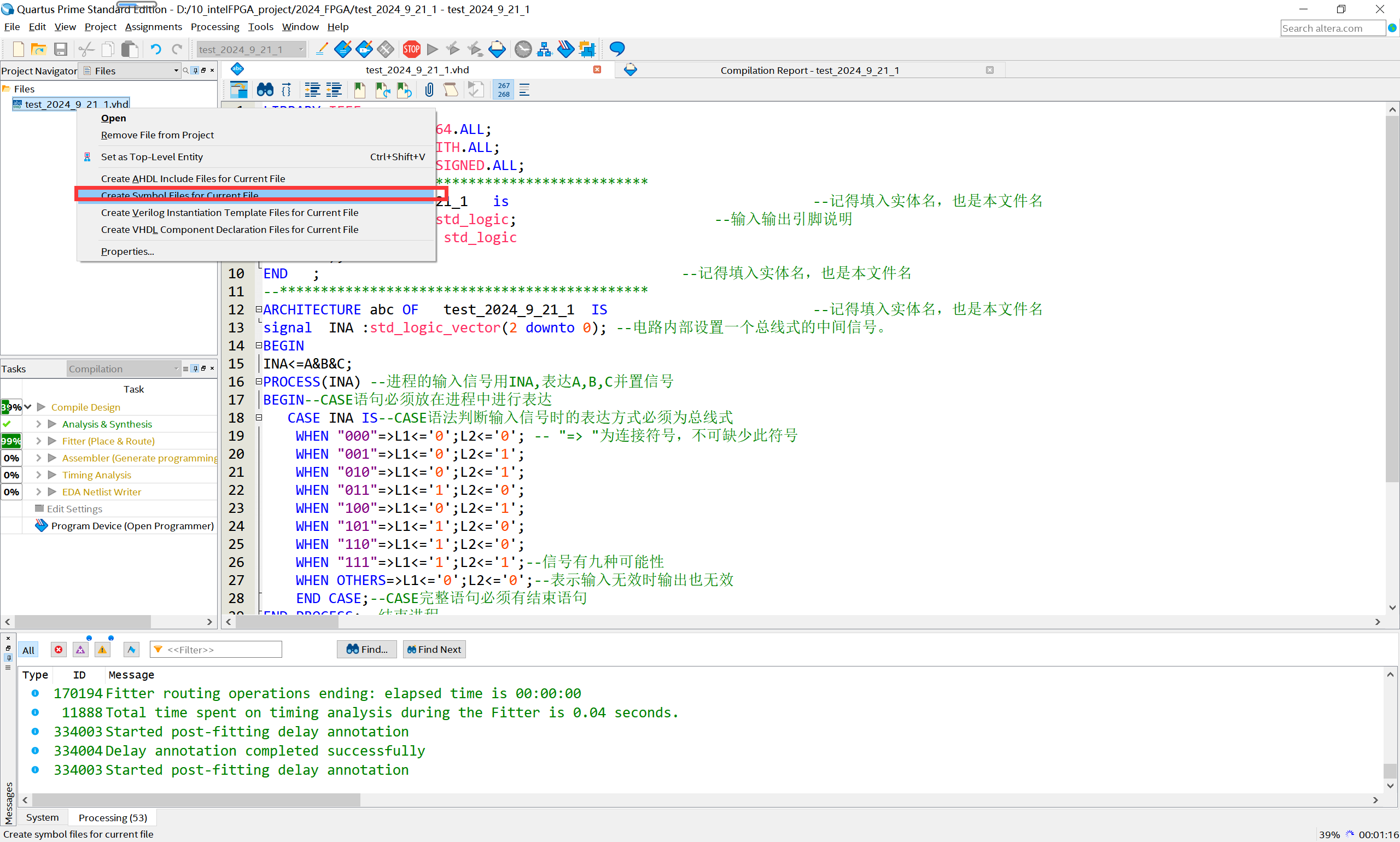Switch to Compilation Report tab

point(809,71)
